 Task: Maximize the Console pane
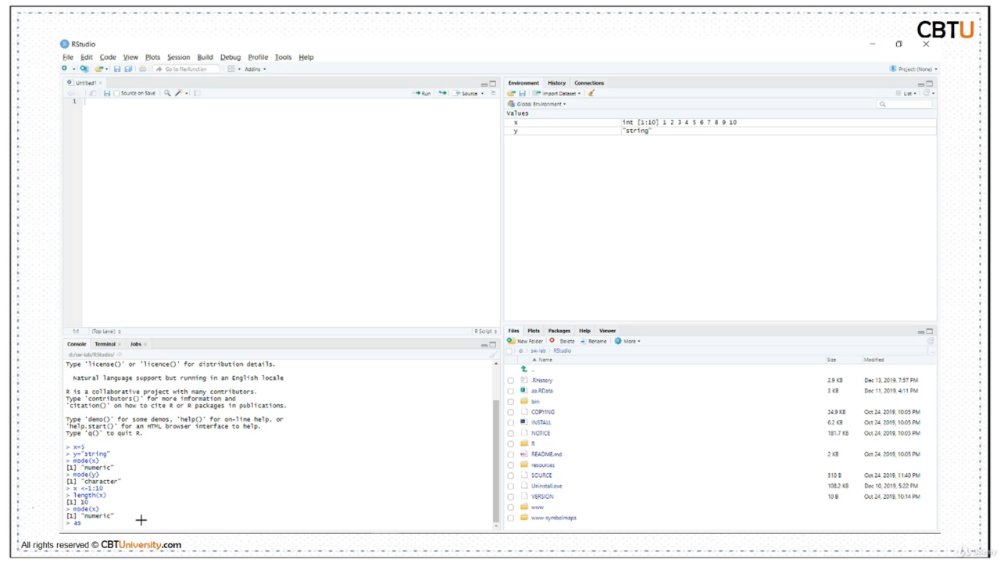pyautogui.click(x=492, y=344)
